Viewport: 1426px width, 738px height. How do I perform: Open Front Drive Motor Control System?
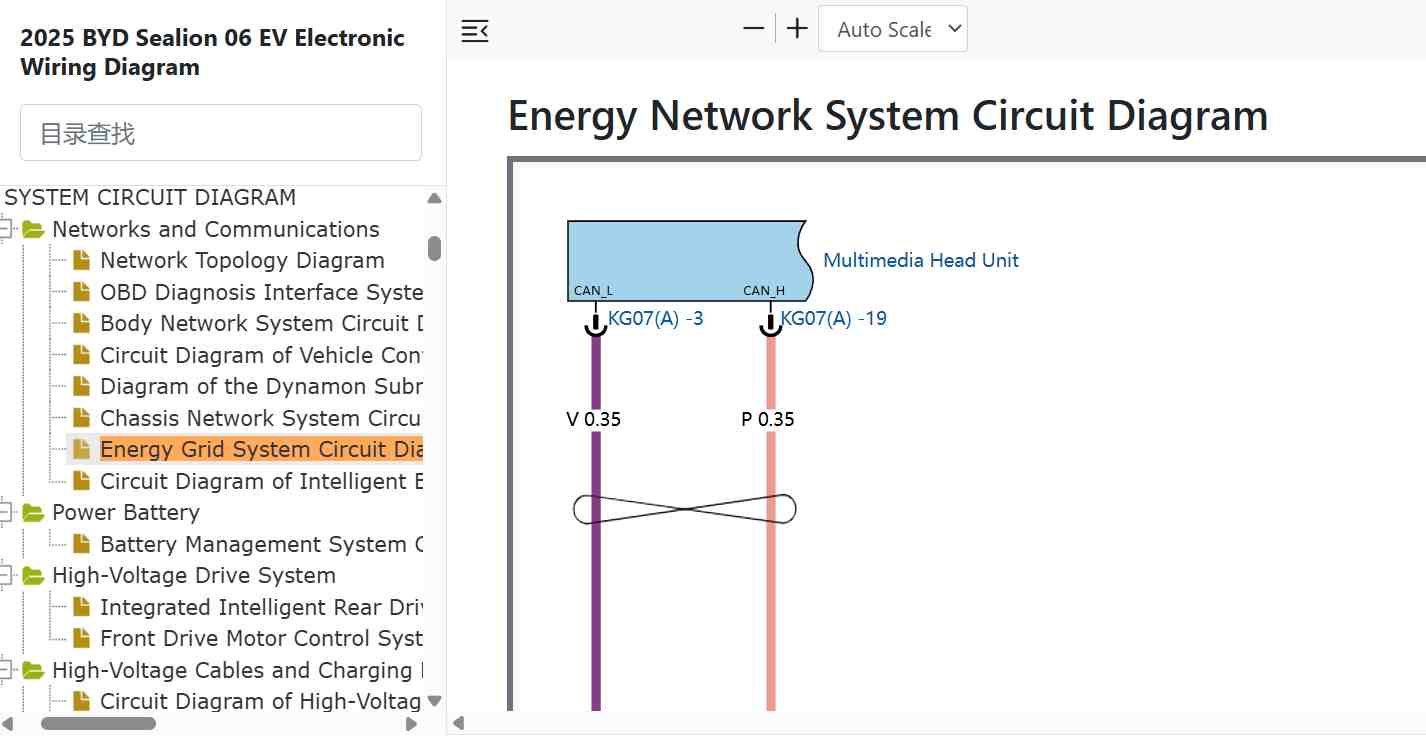pyautogui.click(x=261, y=638)
